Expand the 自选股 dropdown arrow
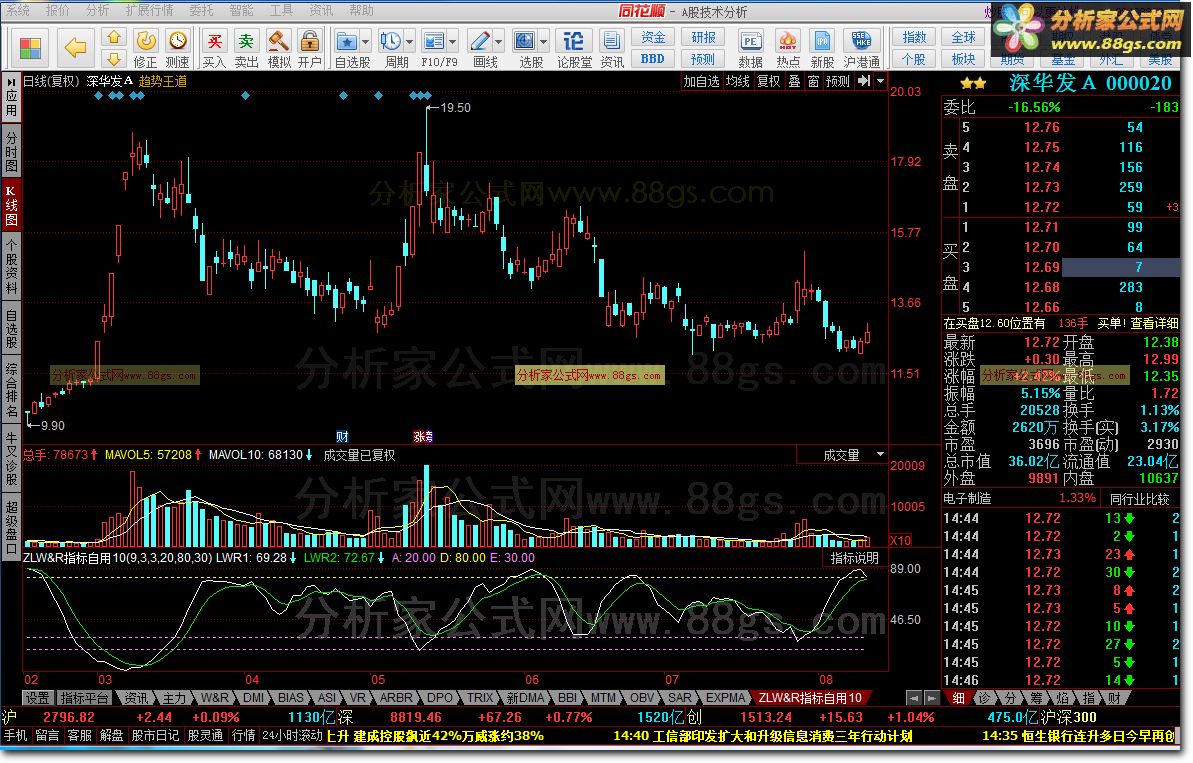The width and height of the screenshot is (1193, 763). click(x=366, y=40)
